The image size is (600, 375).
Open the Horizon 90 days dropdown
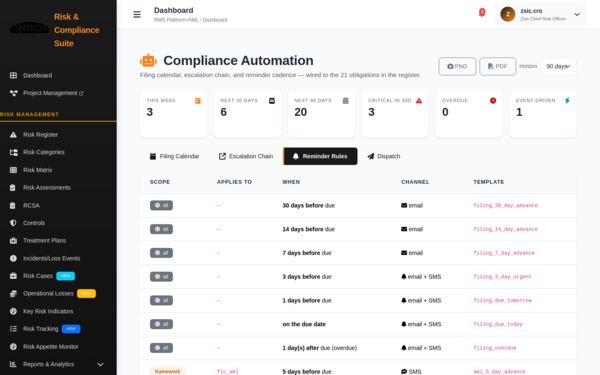[558, 66]
